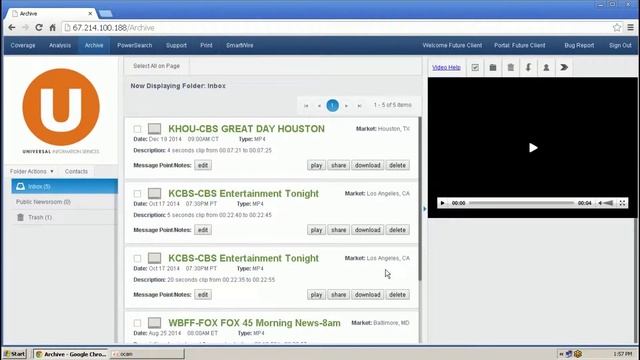
Task: Click Portal: Future Client link
Action: pyautogui.click(x=520, y=45)
